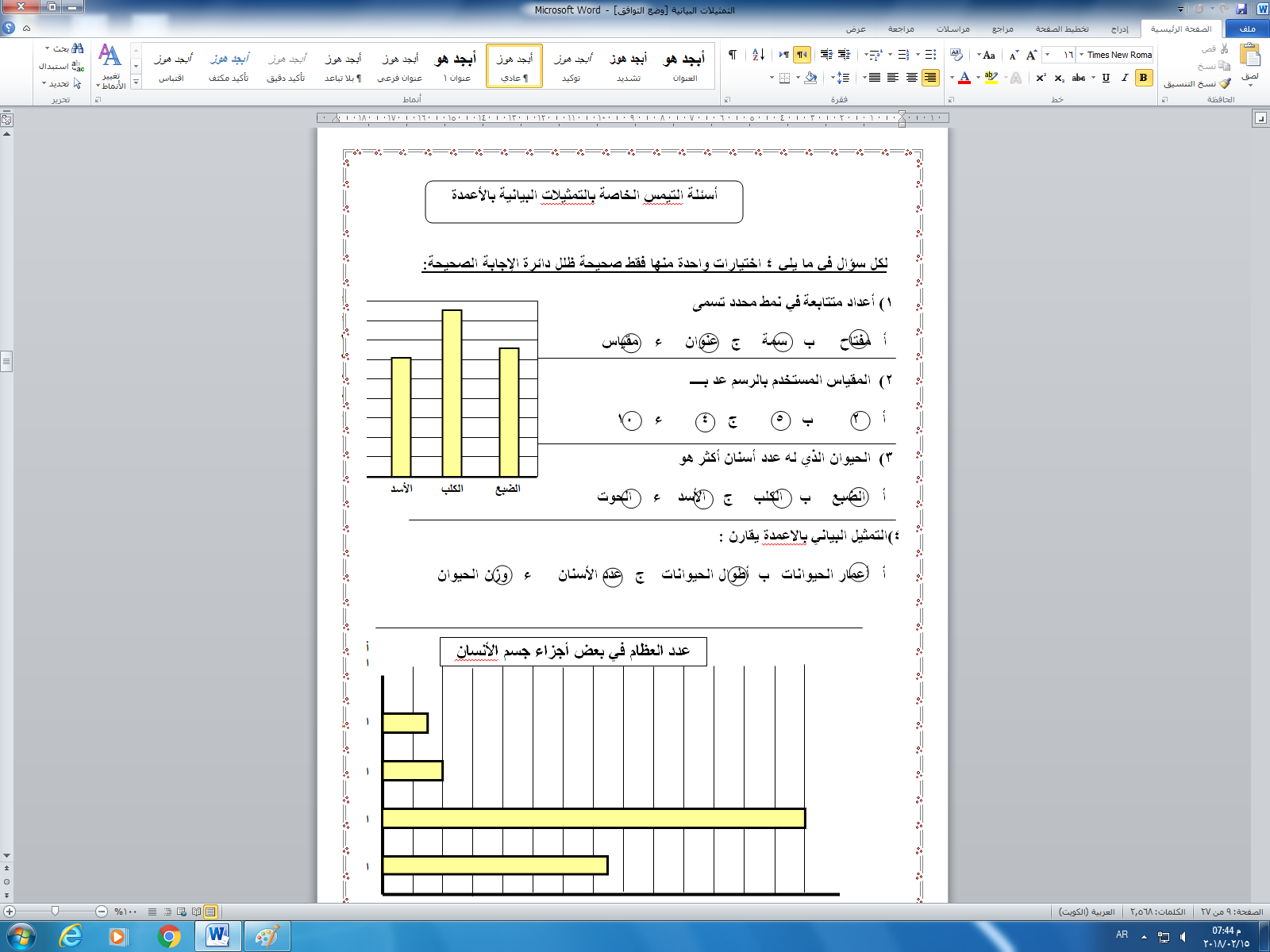Apply subscript formatting
The image size is (1270, 952).
(x=1060, y=78)
